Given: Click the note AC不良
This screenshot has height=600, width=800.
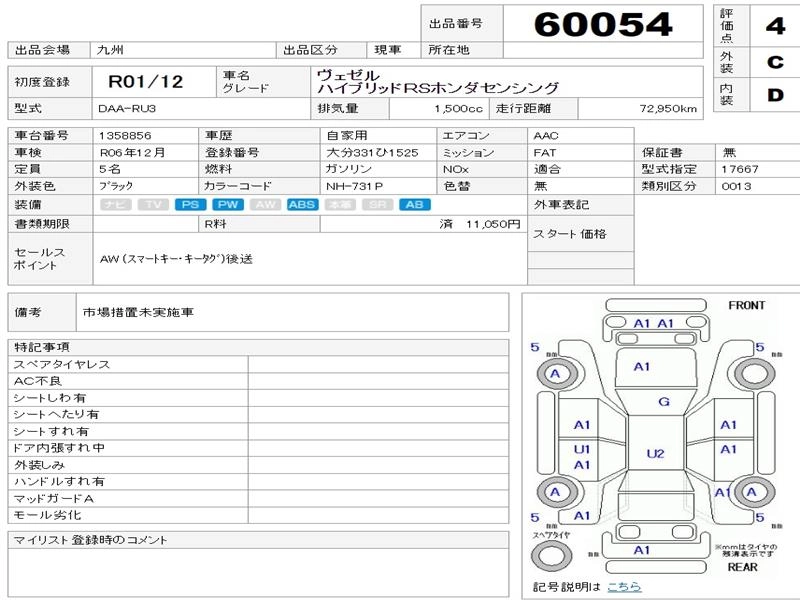Looking at the screenshot, I should (x=37, y=381).
